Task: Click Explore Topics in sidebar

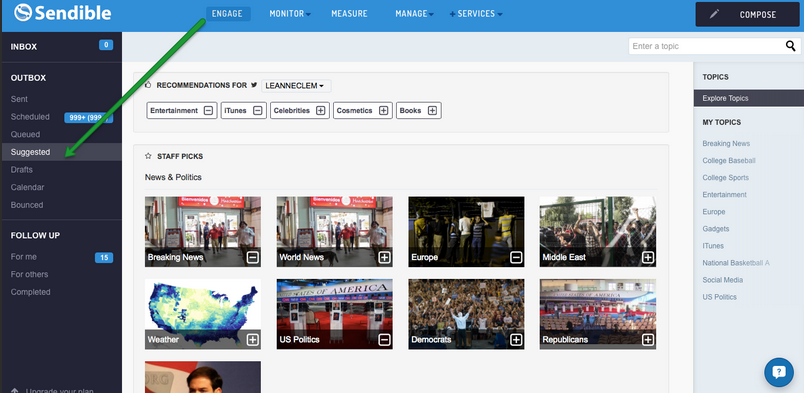Action: click(x=749, y=98)
